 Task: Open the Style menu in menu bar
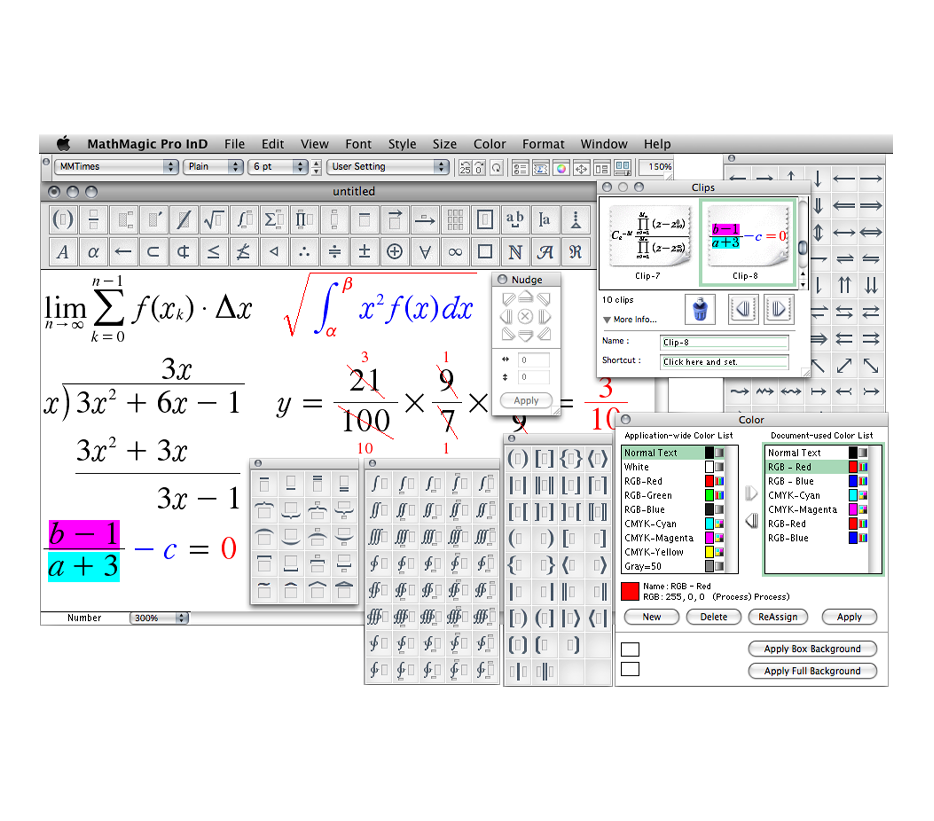402,144
